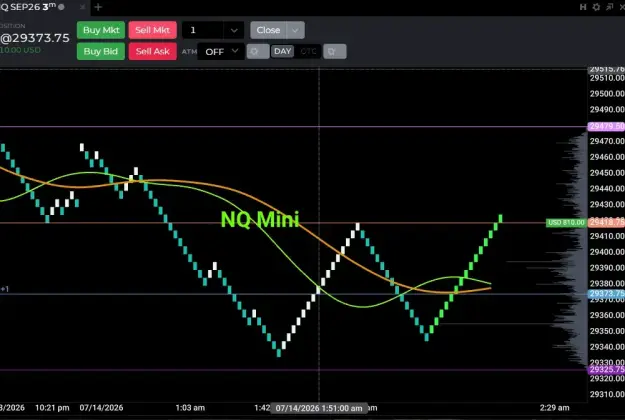This screenshot has width=625, height=420.
Task: Open the order quantity dropdown arrow
Action: point(234,30)
